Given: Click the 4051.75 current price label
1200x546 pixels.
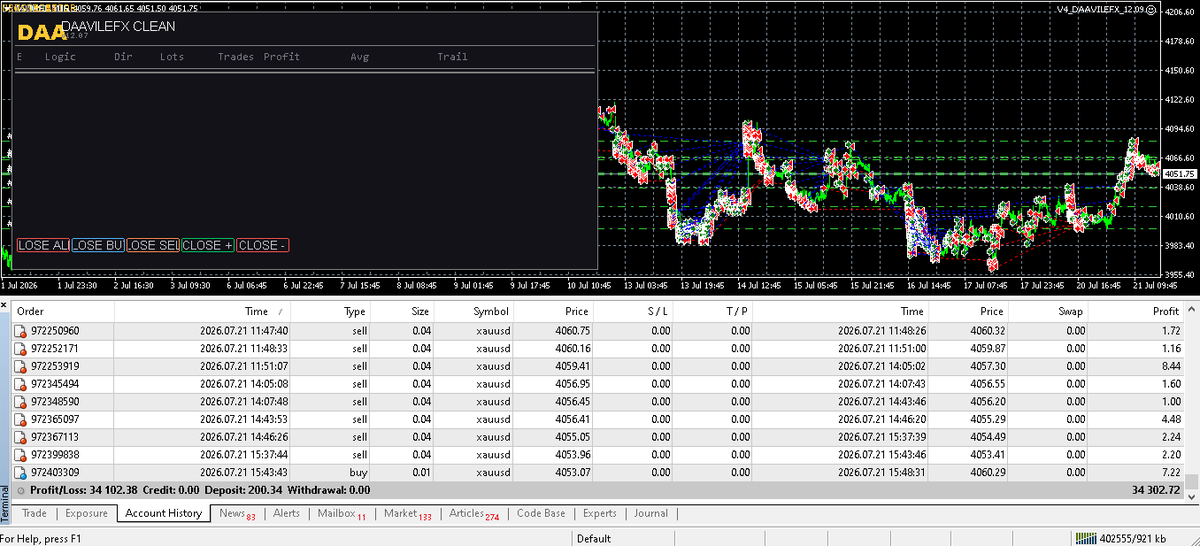Looking at the screenshot, I should (1178, 173).
